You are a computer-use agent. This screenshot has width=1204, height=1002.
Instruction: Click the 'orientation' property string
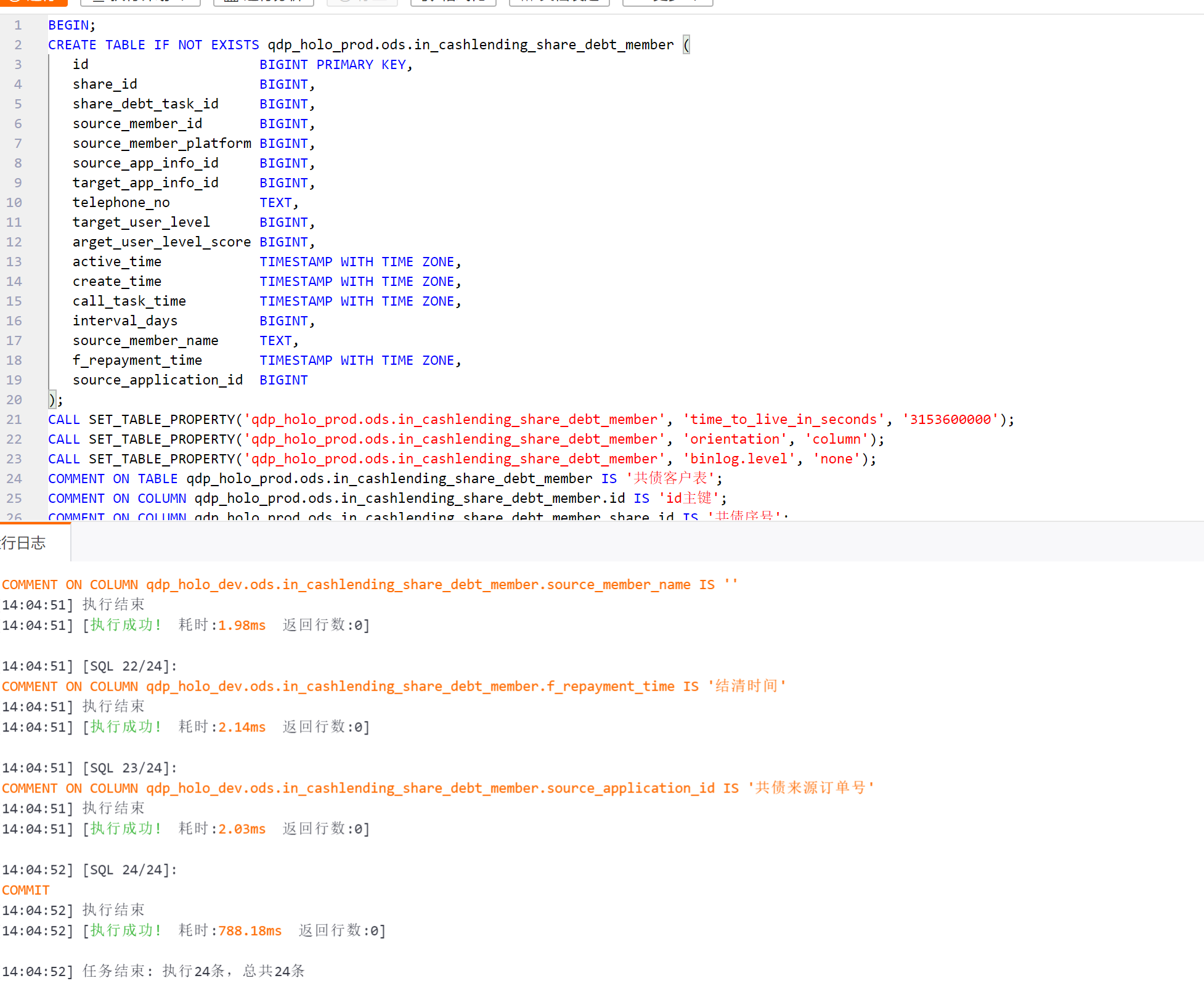pyautogui.click(x=734, y=439)
